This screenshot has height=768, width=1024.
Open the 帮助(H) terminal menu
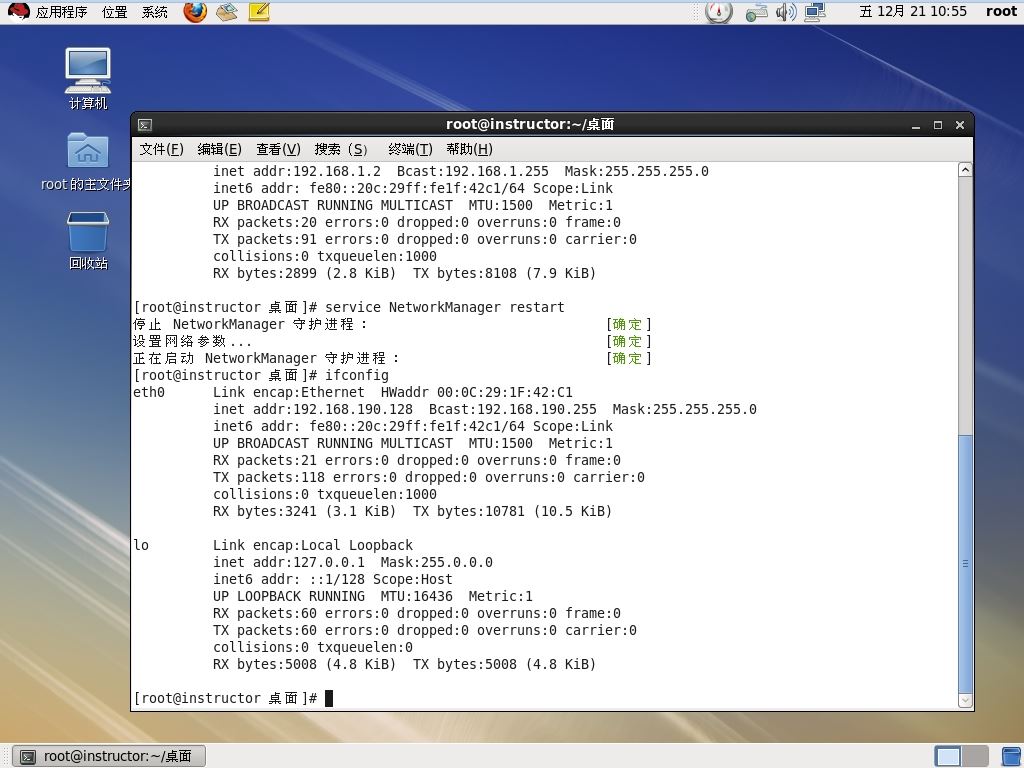coord(469,150)
